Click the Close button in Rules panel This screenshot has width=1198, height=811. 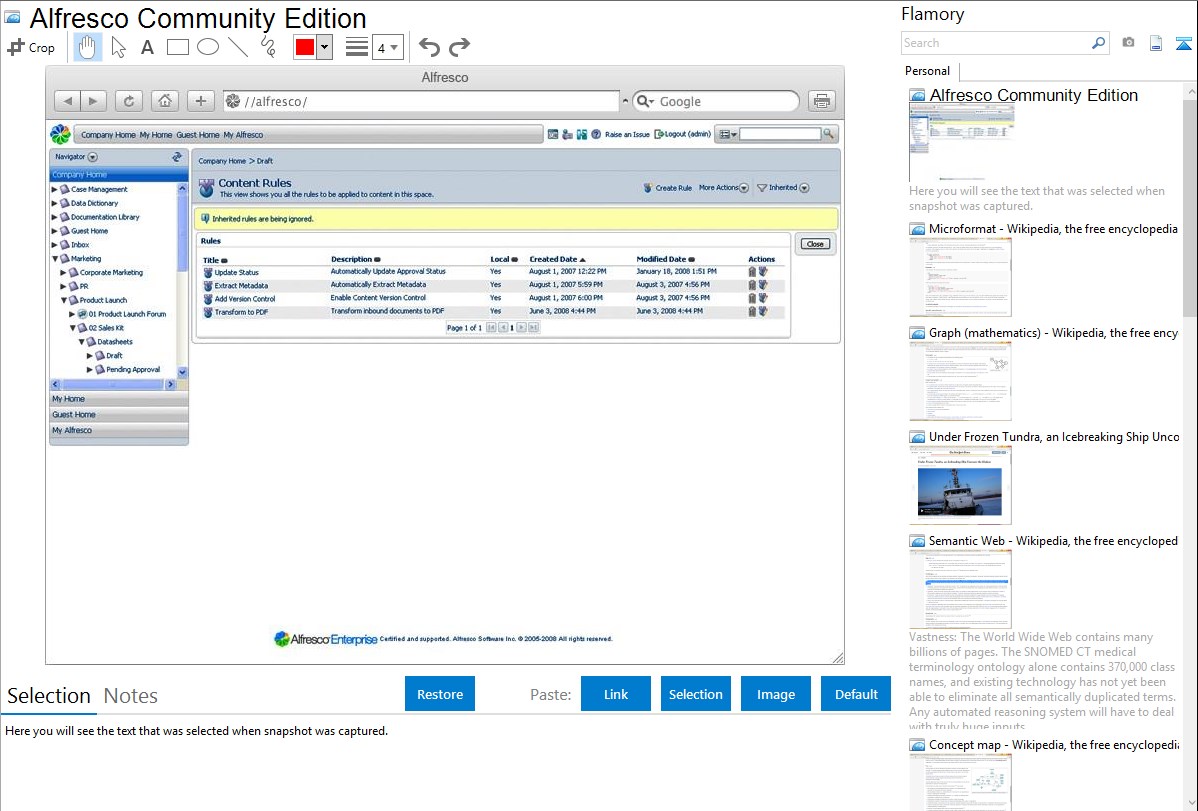(x=815, y=244)
